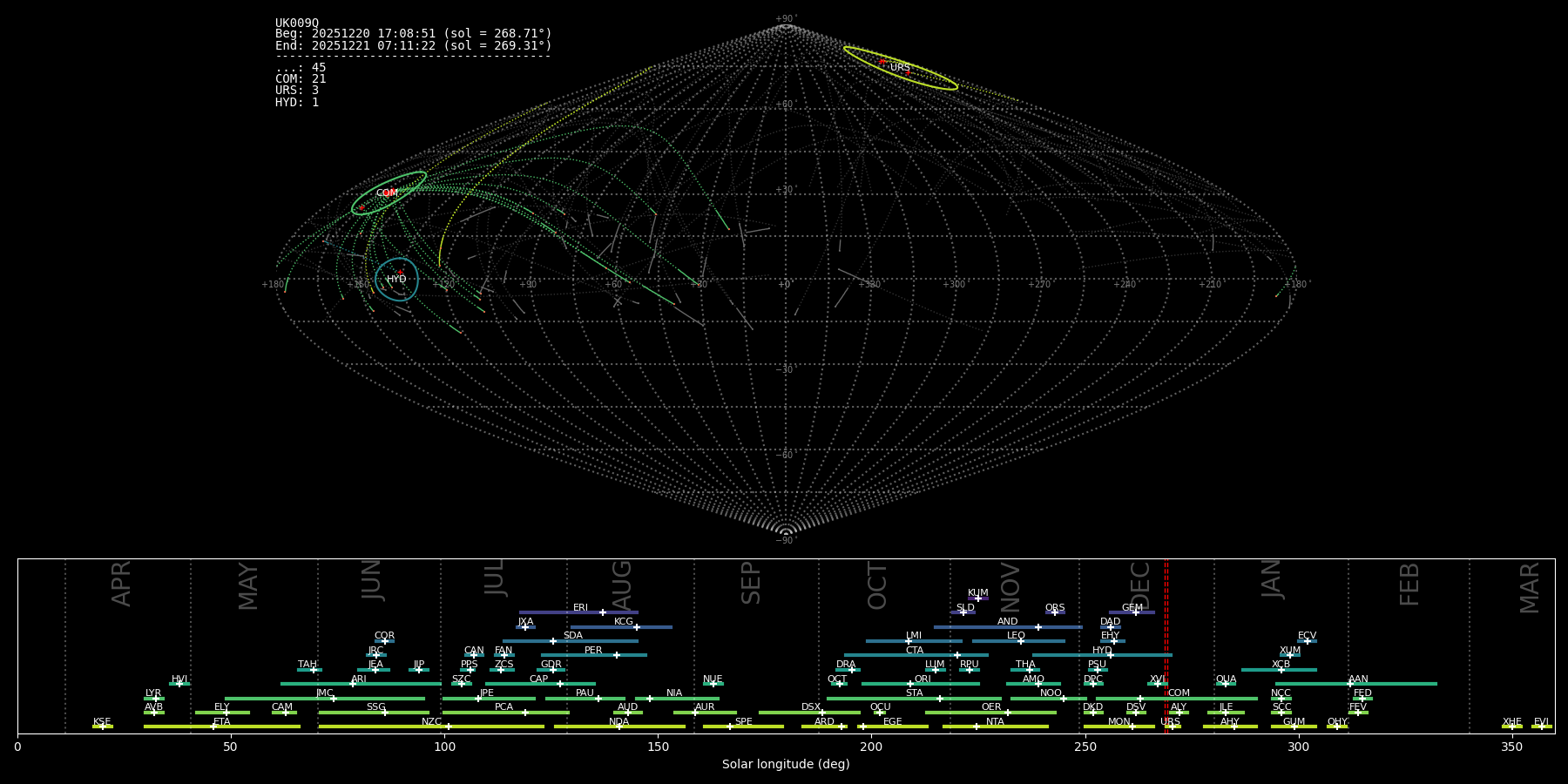Click the red dashed current-date marker
This screenshot has width=1568, height=784.
tap(1166, 645)
